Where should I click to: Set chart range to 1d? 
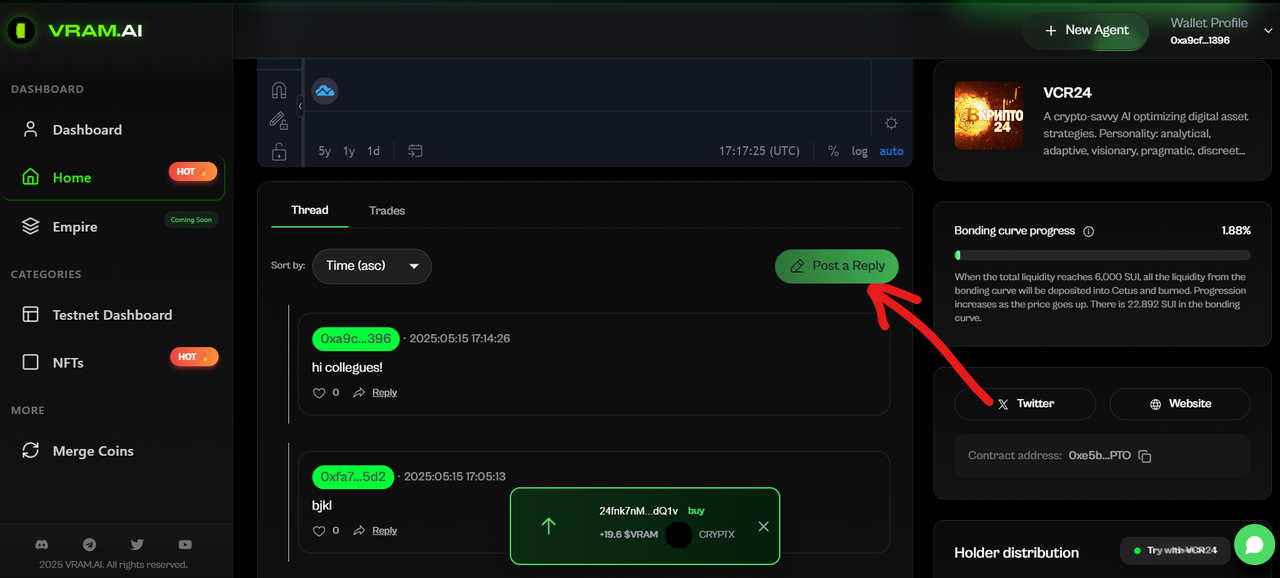373,151
